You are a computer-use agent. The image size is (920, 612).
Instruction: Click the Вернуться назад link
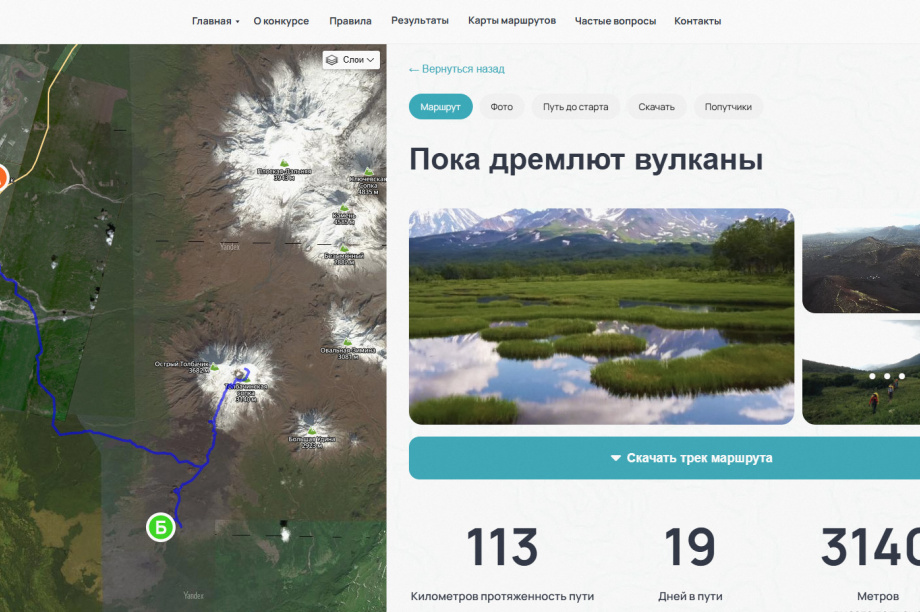(456, 69)
